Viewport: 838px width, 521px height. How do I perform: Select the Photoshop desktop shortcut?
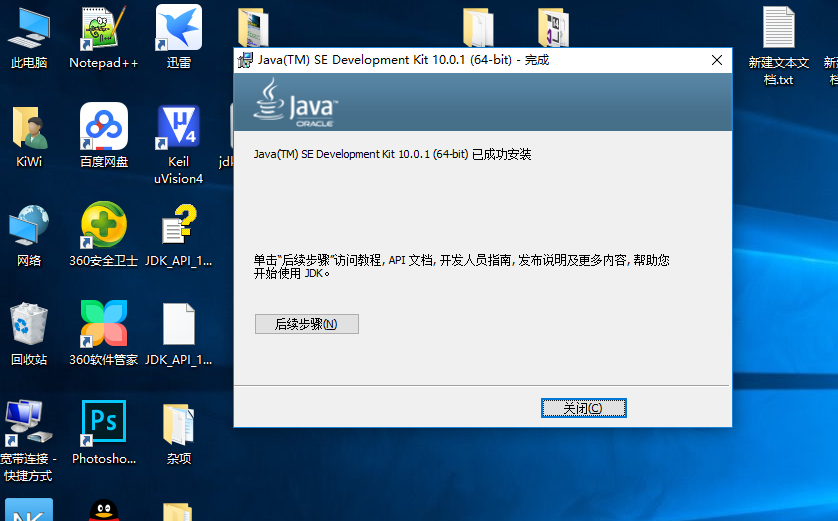[x=104, y=433]
